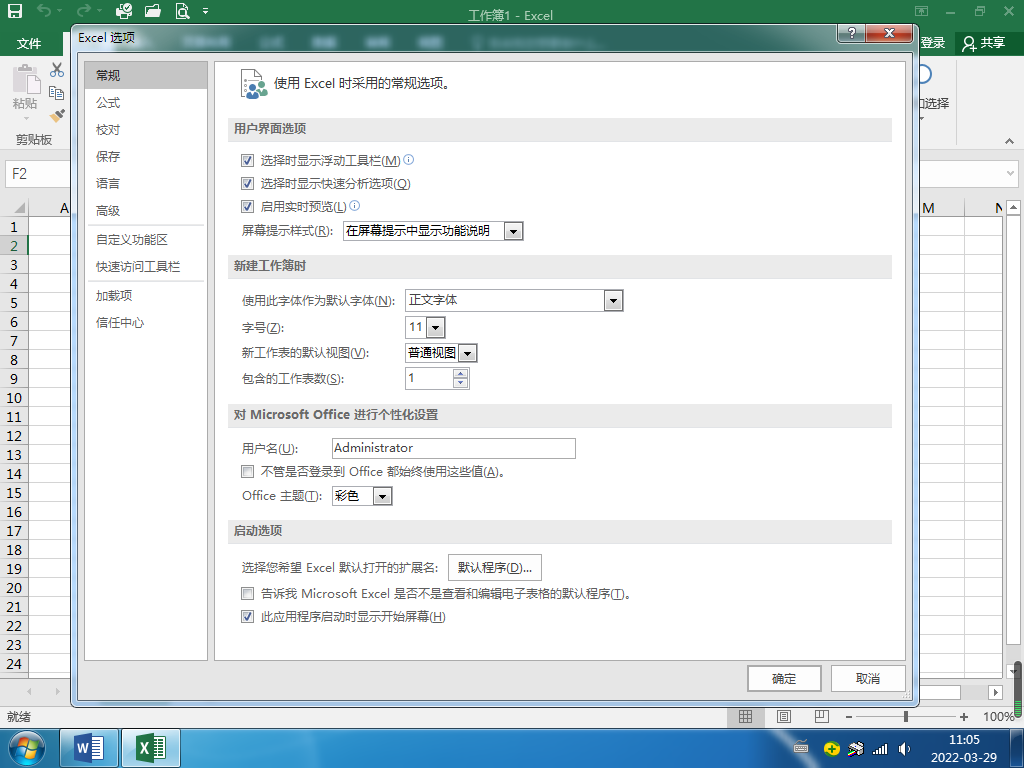Open ScreenTip style dropdown
The image size is (1024, 768).
click(x=513, y=231)
